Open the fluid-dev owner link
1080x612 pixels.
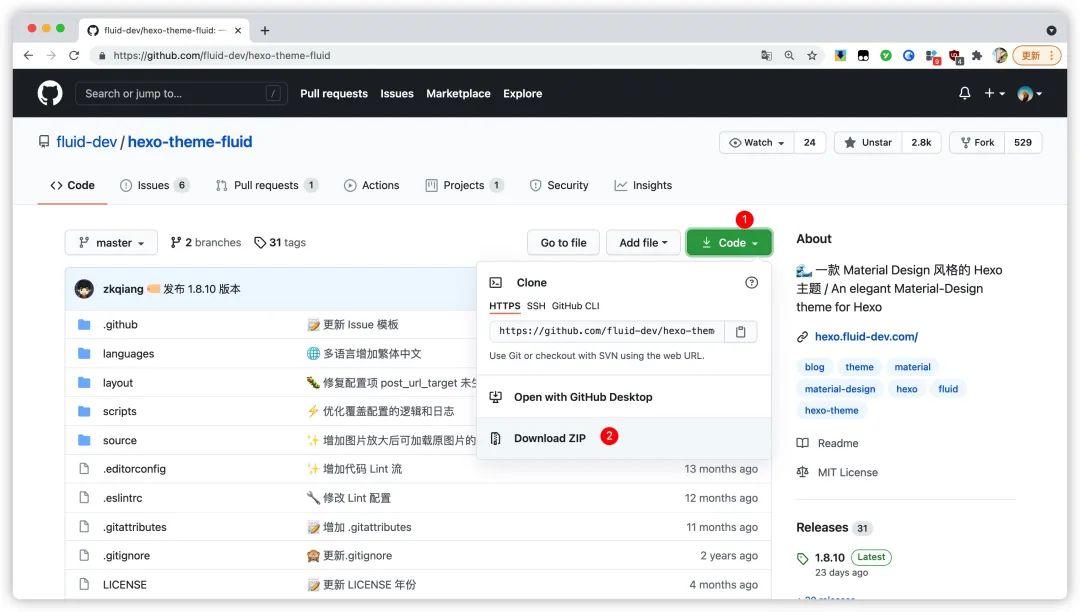(87, 142)
